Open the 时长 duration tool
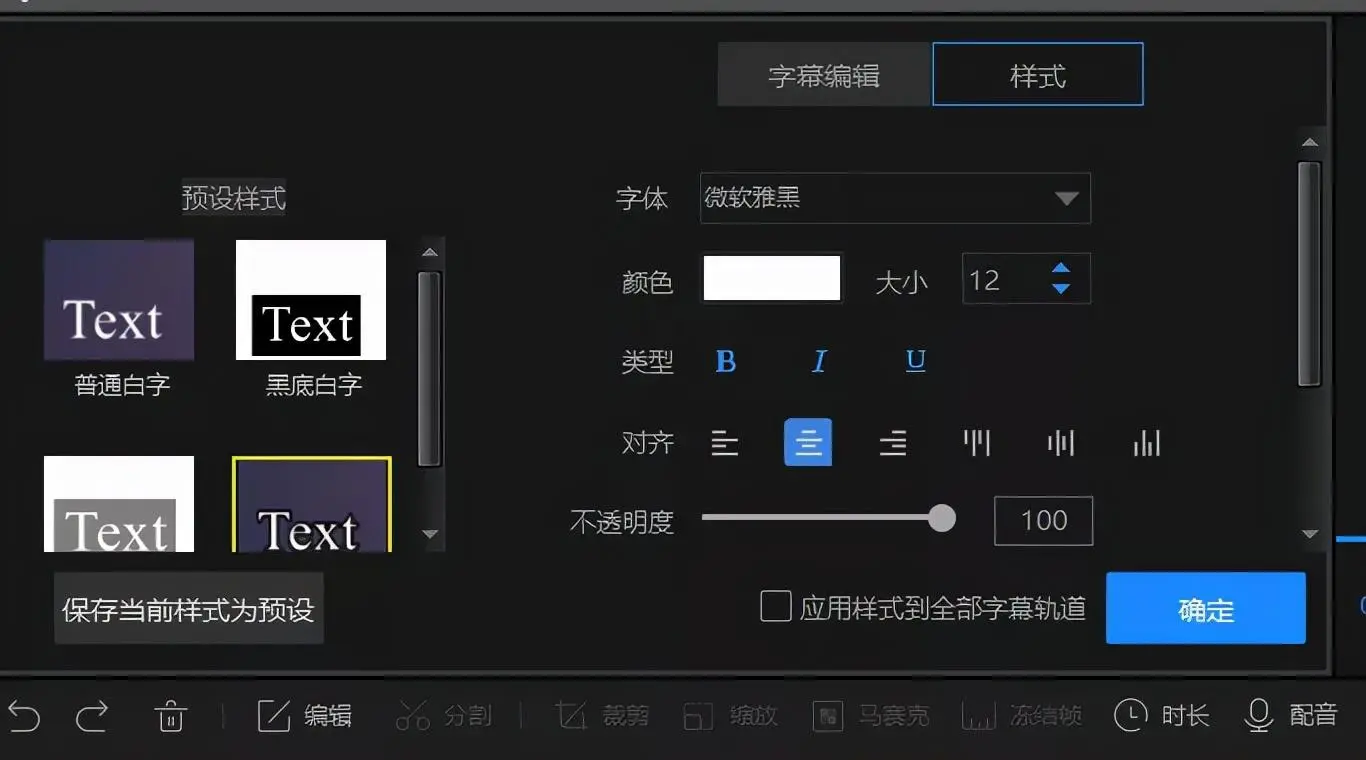1366x760 pixels. click(1160, 716)
